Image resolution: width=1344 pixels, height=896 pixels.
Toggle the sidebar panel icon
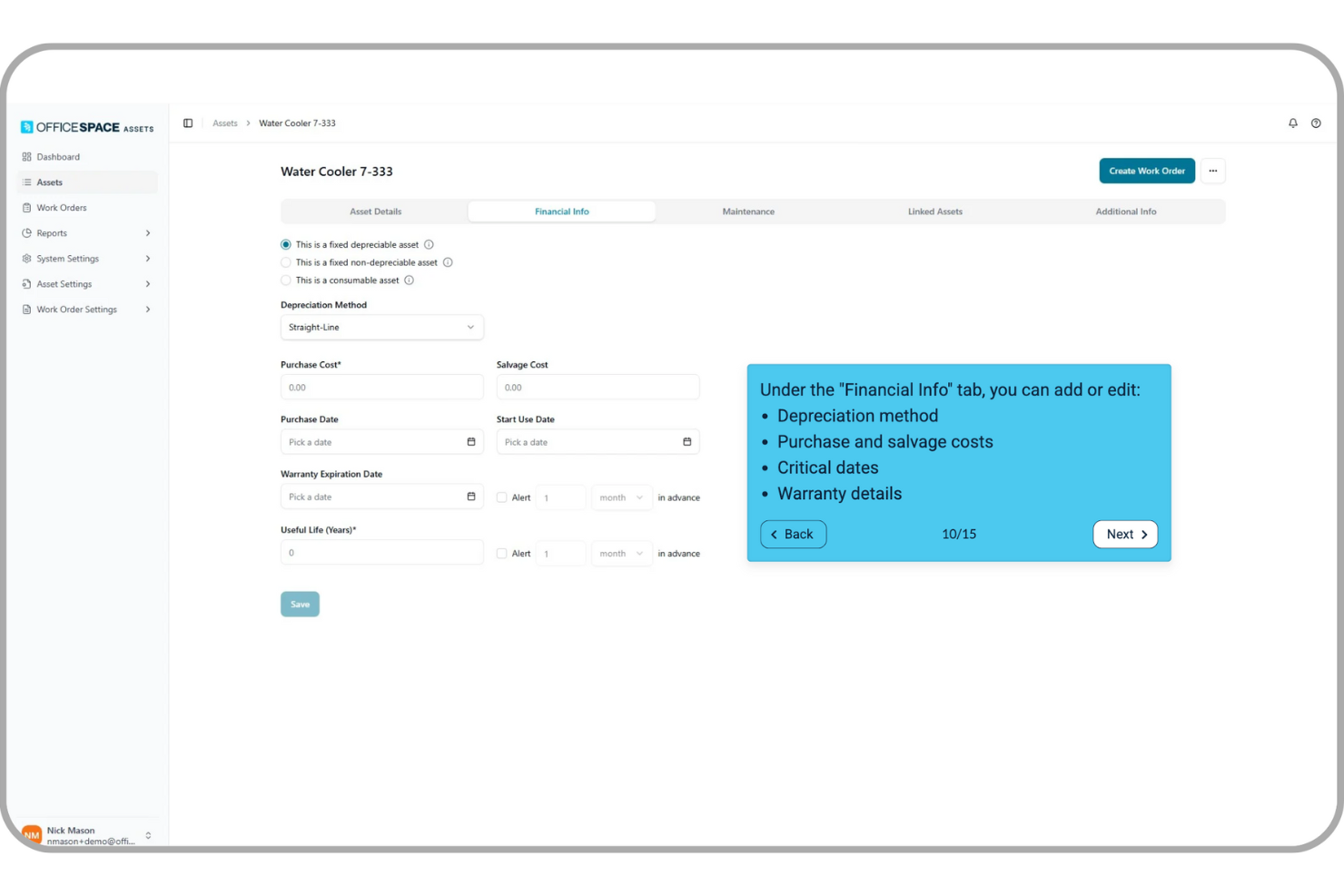point(188,123)
